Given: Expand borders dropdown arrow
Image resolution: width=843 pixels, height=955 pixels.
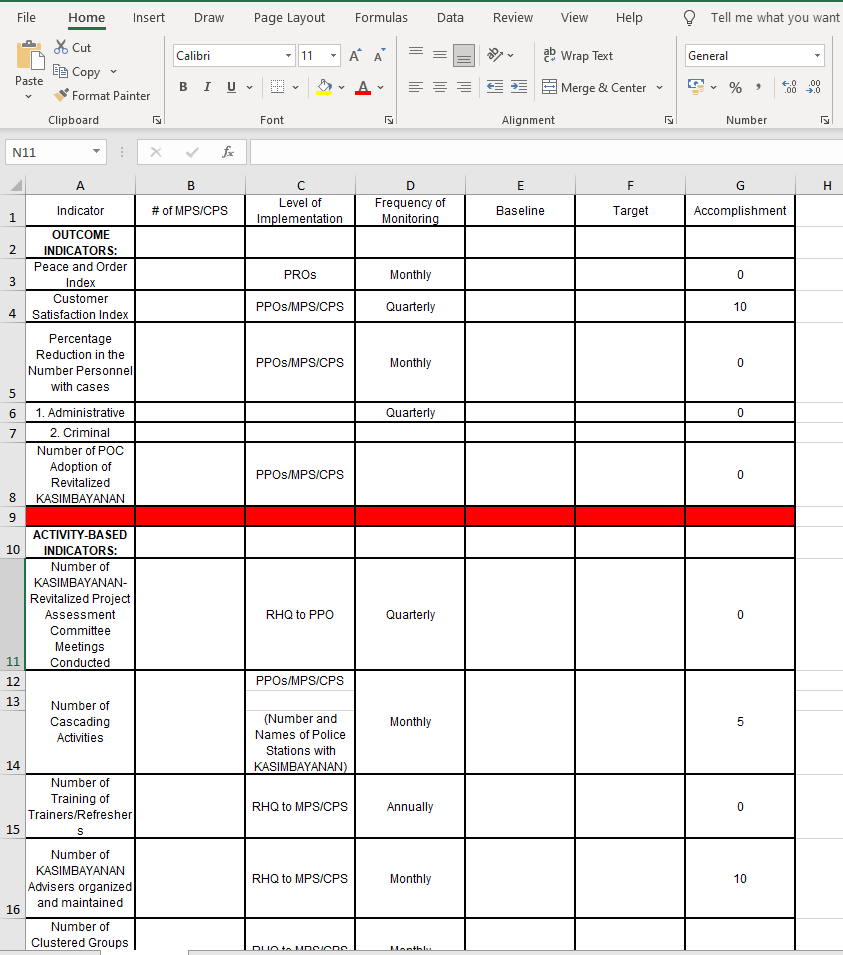Looking at the screenshot, I should coord(295,87).
